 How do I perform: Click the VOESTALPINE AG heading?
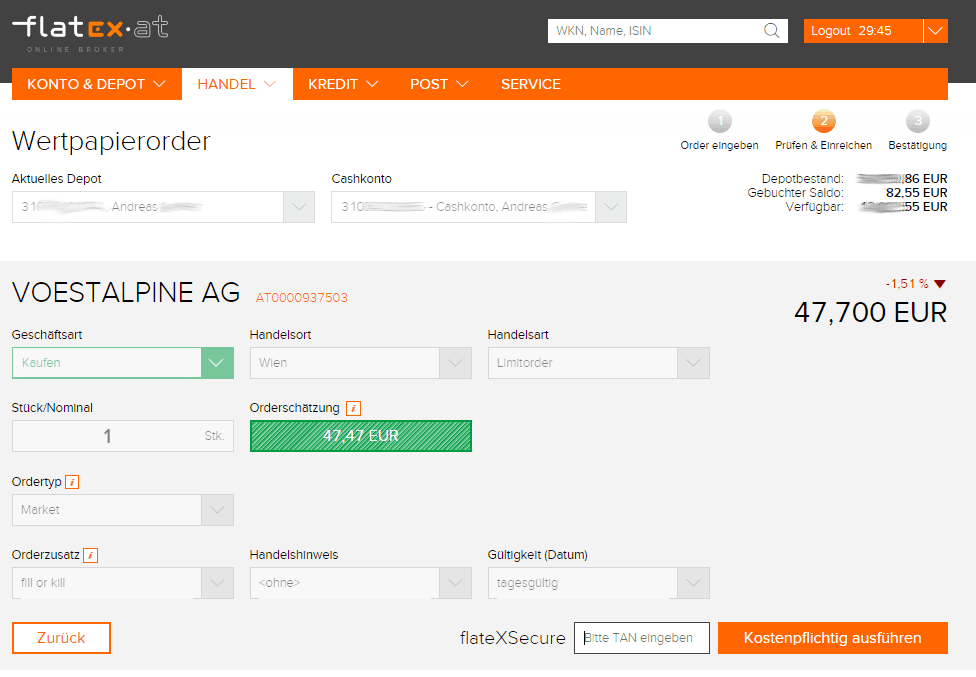tap(126, 292)
